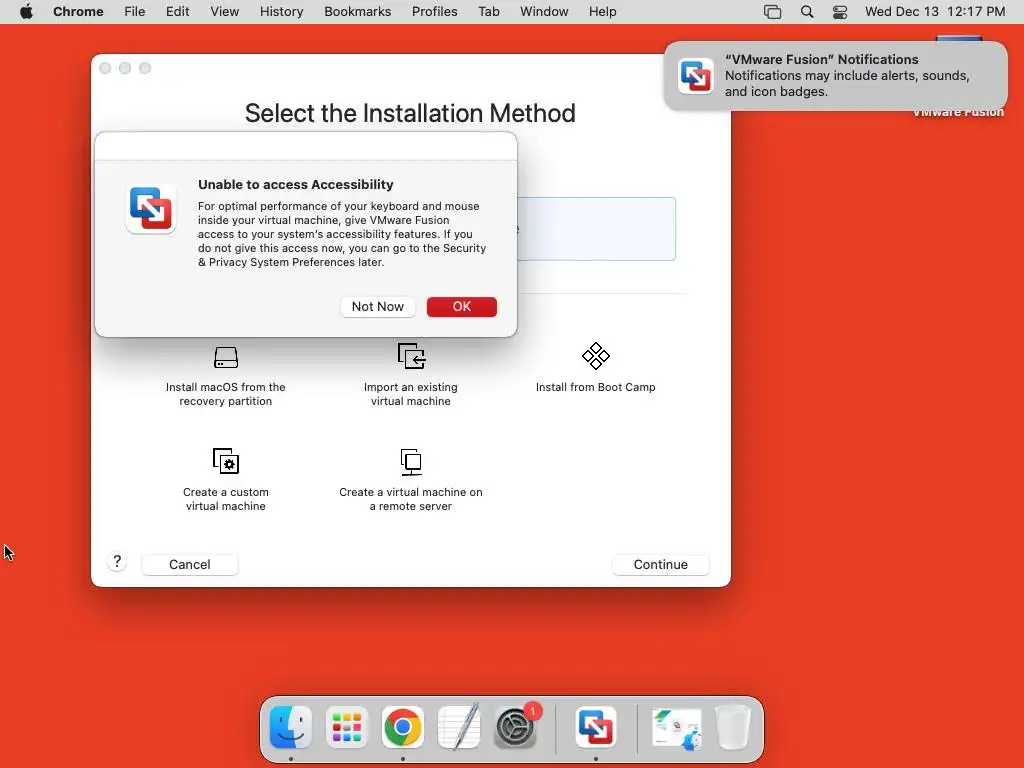Open VMware Fusion from the Dock
Screen dimensions: 1024x768
pyautogui.click(x=596, y=727)
